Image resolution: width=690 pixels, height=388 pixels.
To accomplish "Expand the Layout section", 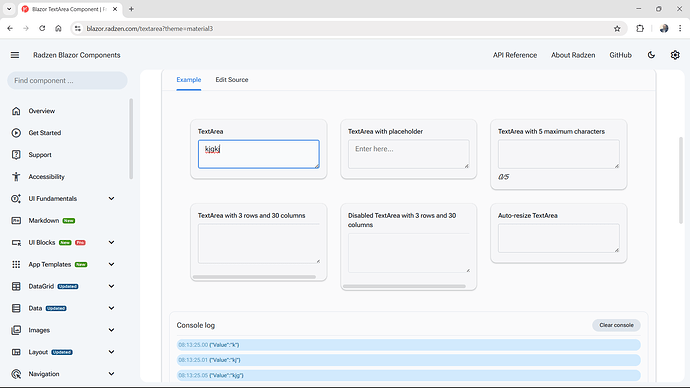I will click(x=111, y=352).
